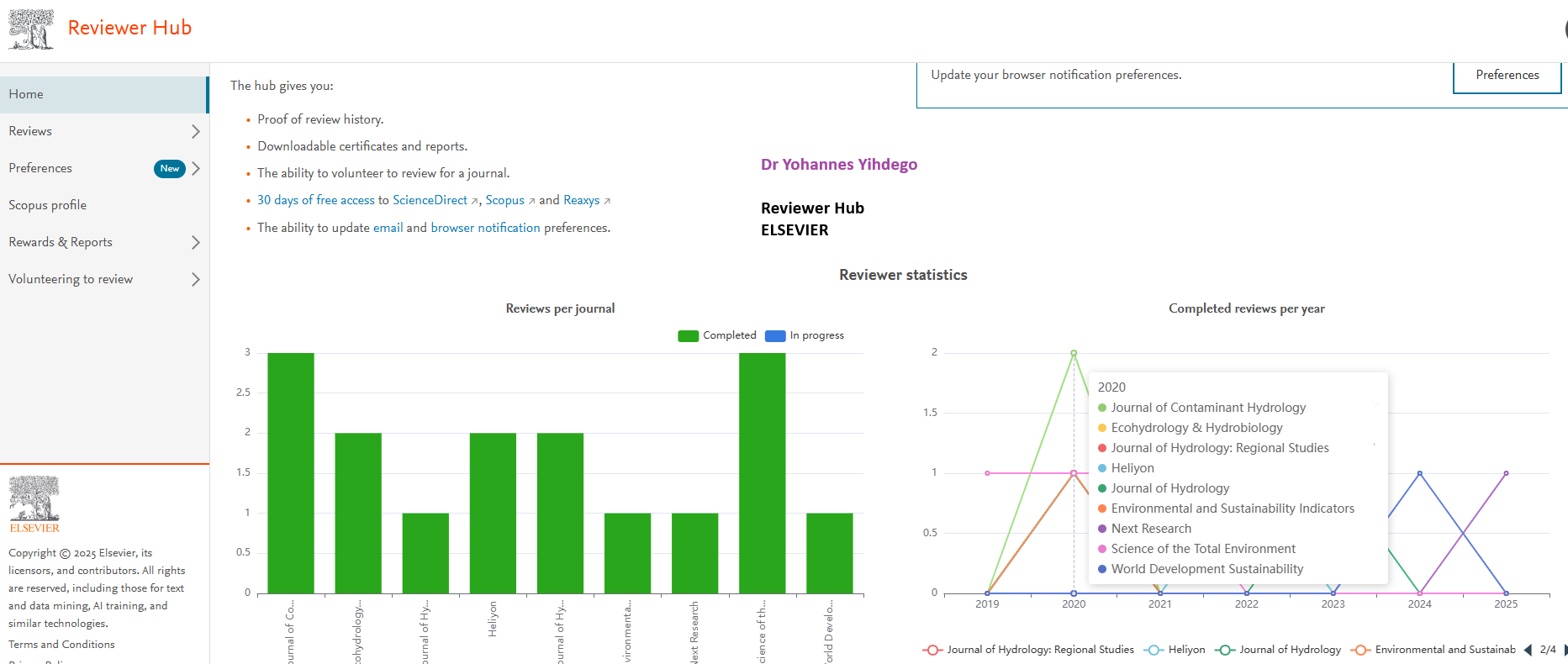Expand the Reviews submenu chevron
Viewport: 1568px width, 664px height.
196,131
